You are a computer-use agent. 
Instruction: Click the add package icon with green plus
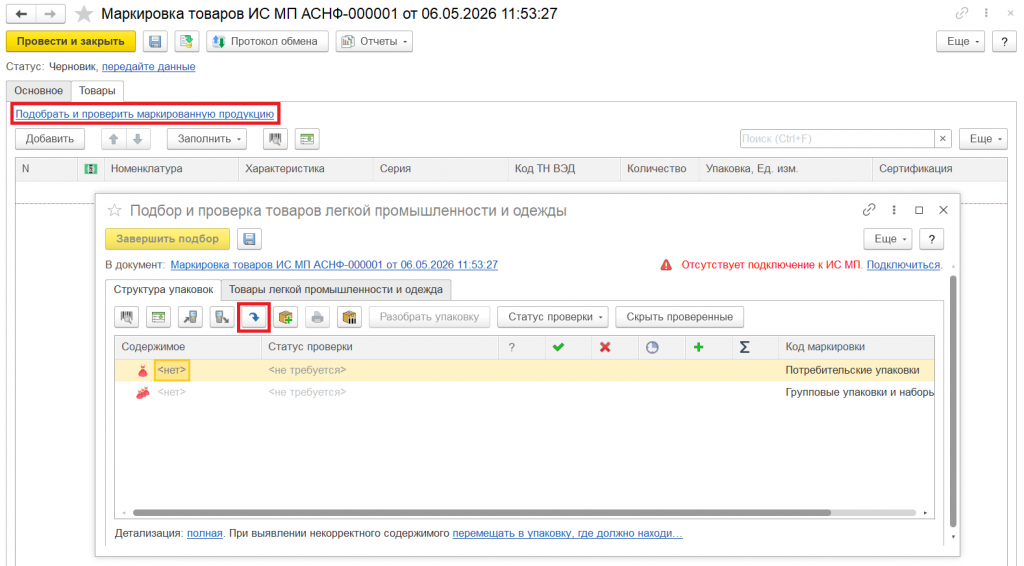pos(285,317)
